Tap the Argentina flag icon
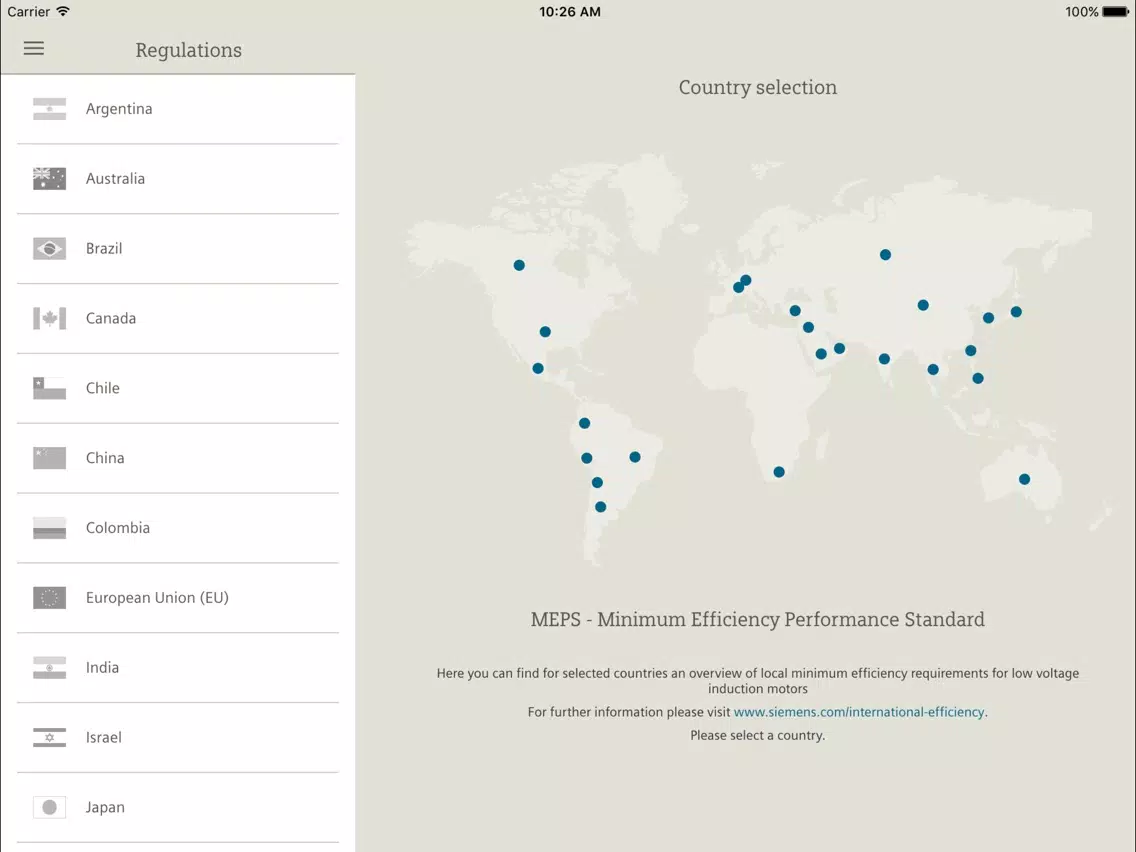 point(49,109)
